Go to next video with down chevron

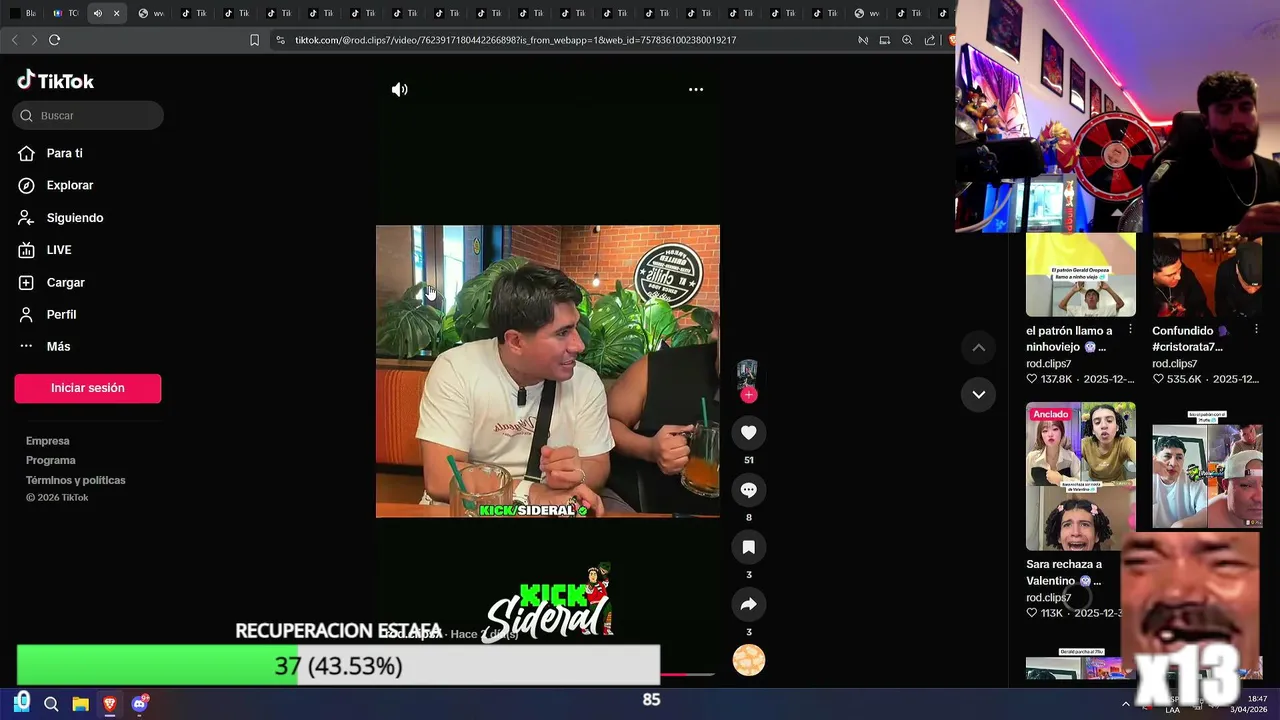coord(979,394)
